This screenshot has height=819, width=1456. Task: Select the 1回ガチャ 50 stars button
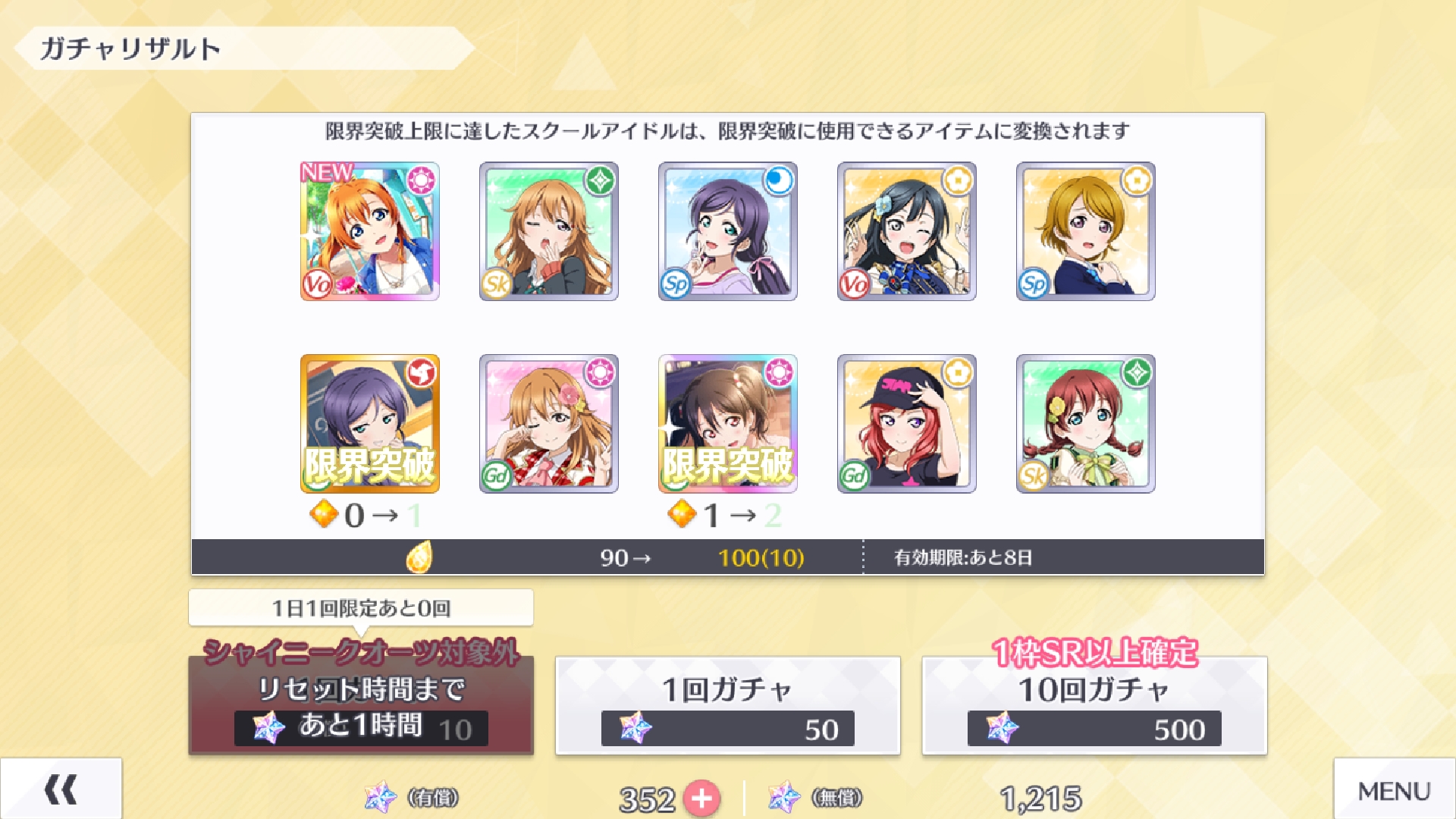coord(728,706)
